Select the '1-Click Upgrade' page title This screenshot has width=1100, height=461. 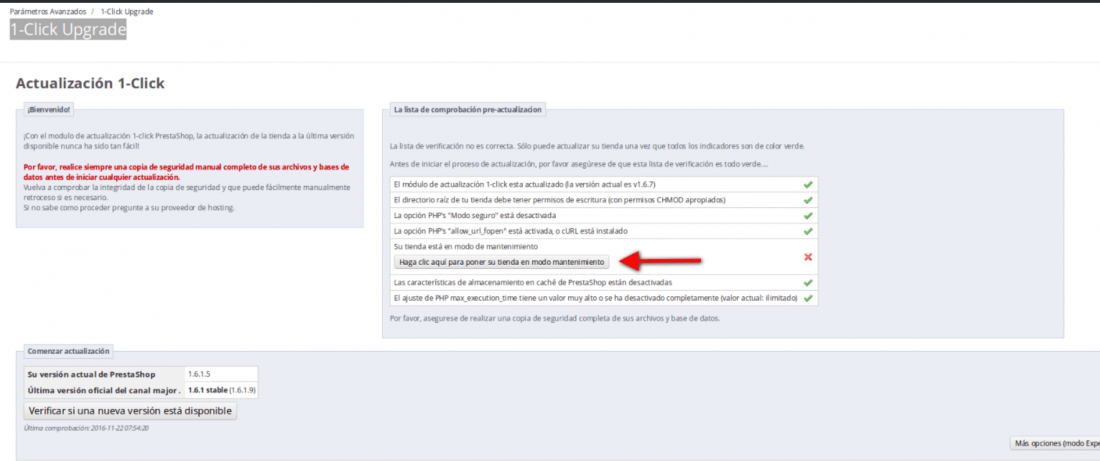tap(68, 29)
